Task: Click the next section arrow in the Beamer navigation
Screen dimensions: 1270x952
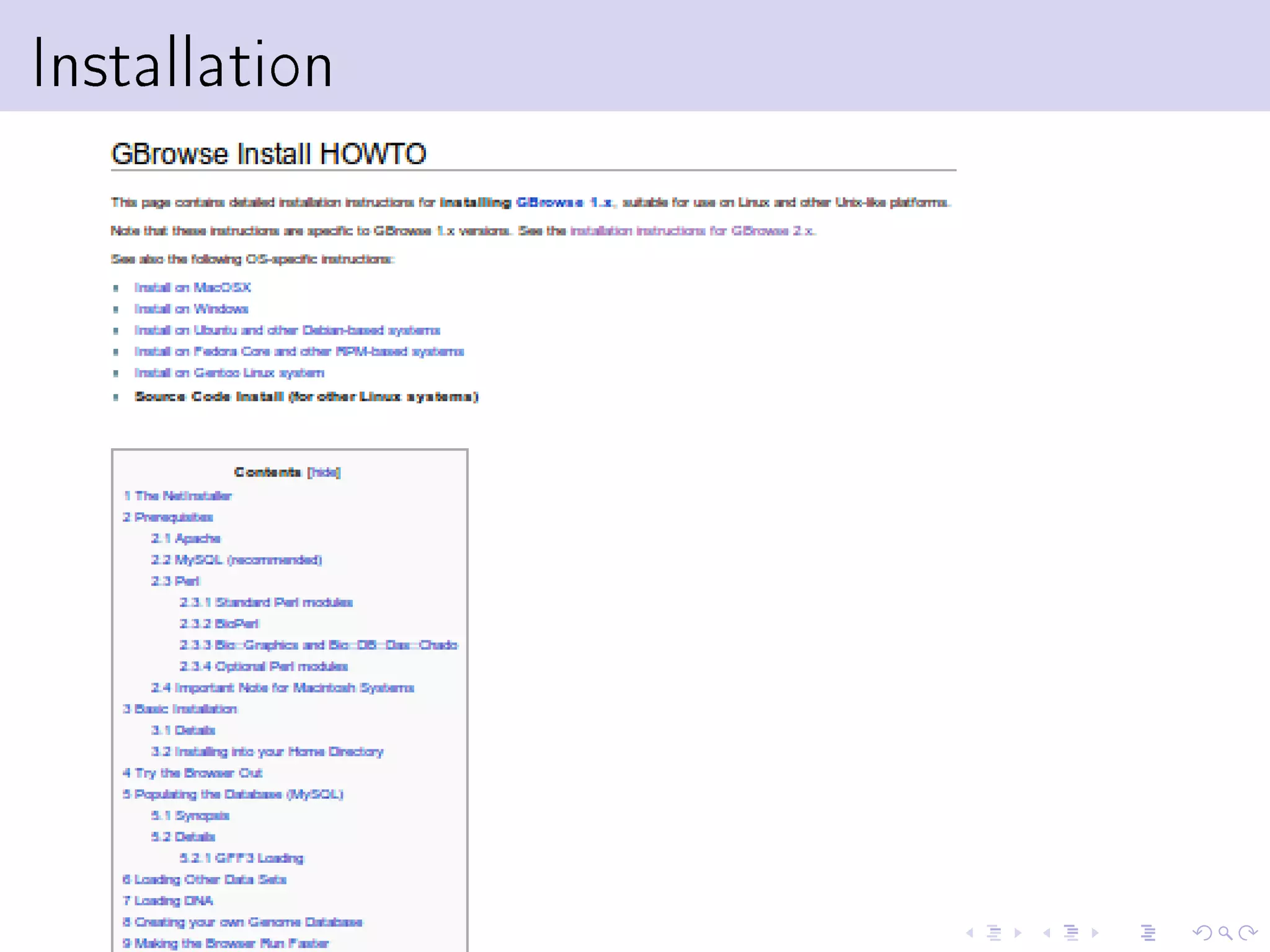Action: pos(1095,933)
